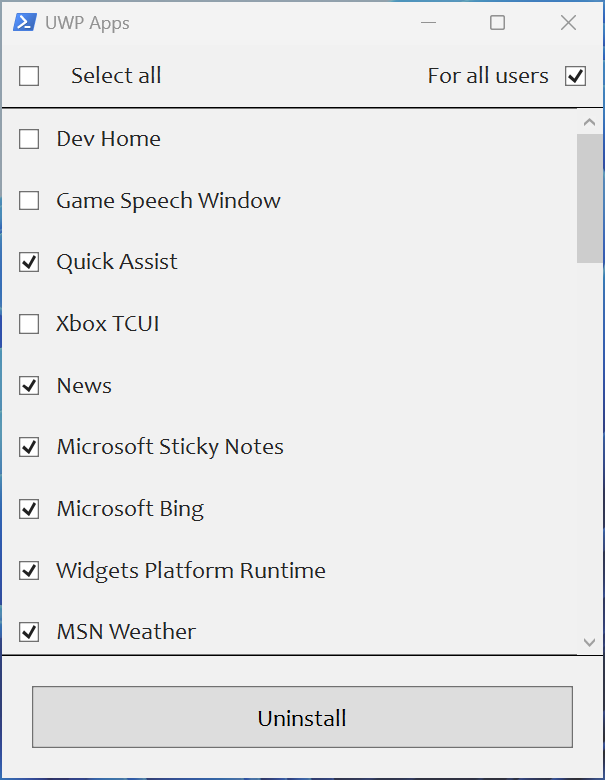The image size is (605, 780).
Task: Click the empty scrollbar track below the thumb
Action: click(590, 450)
